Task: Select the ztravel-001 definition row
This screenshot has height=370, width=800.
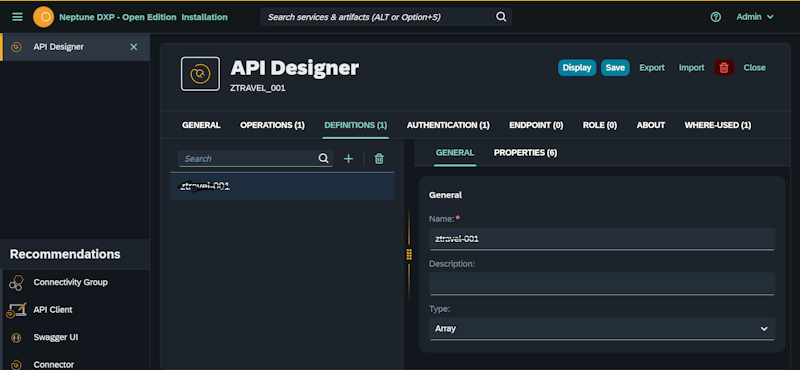Action: tap(282, 186)
